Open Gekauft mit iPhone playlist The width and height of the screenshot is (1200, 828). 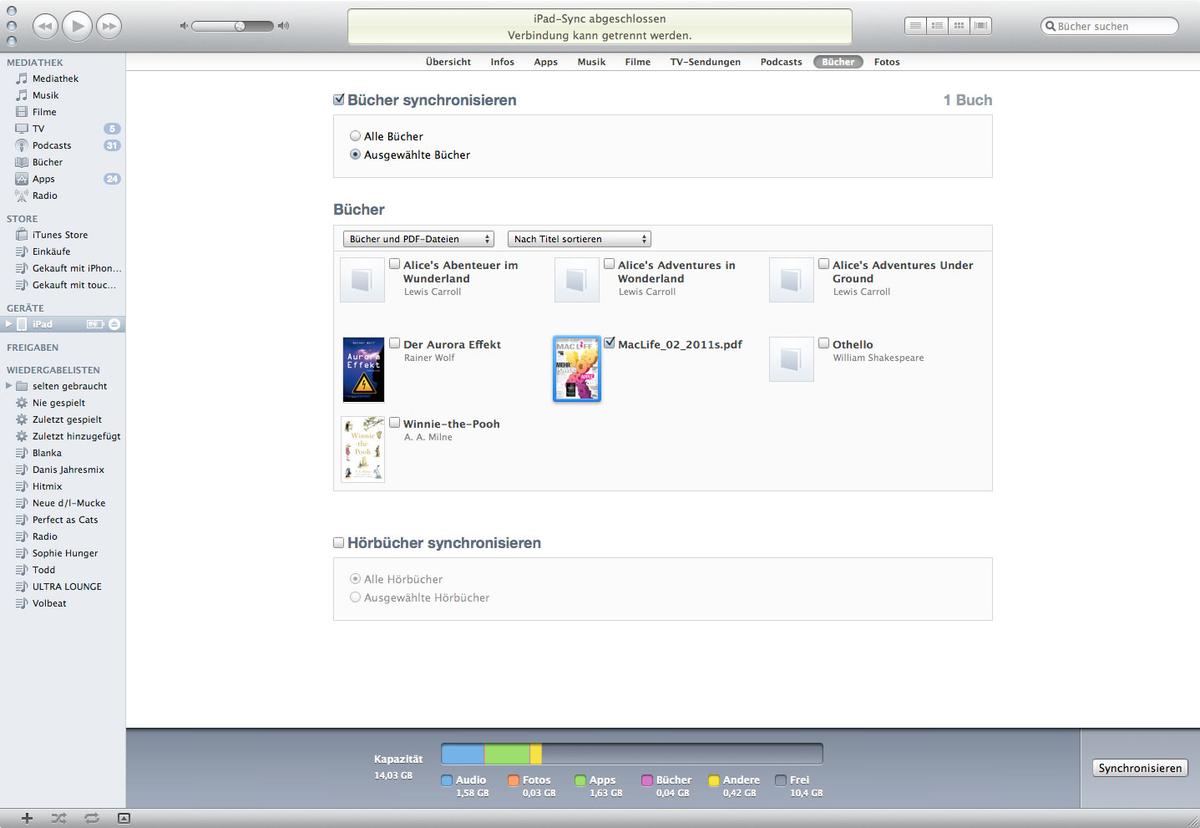76,268
